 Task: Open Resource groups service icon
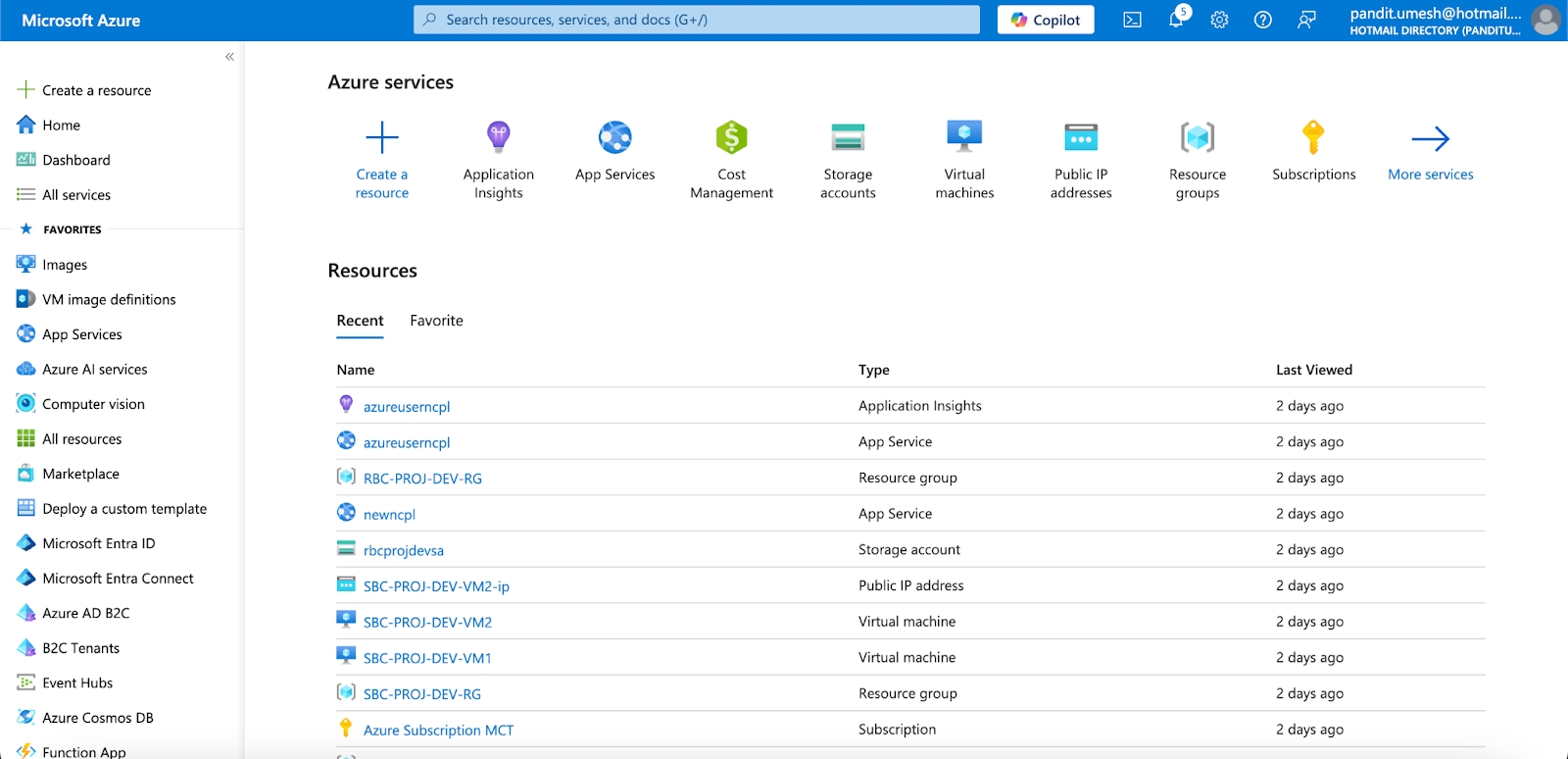(1198, 137)
